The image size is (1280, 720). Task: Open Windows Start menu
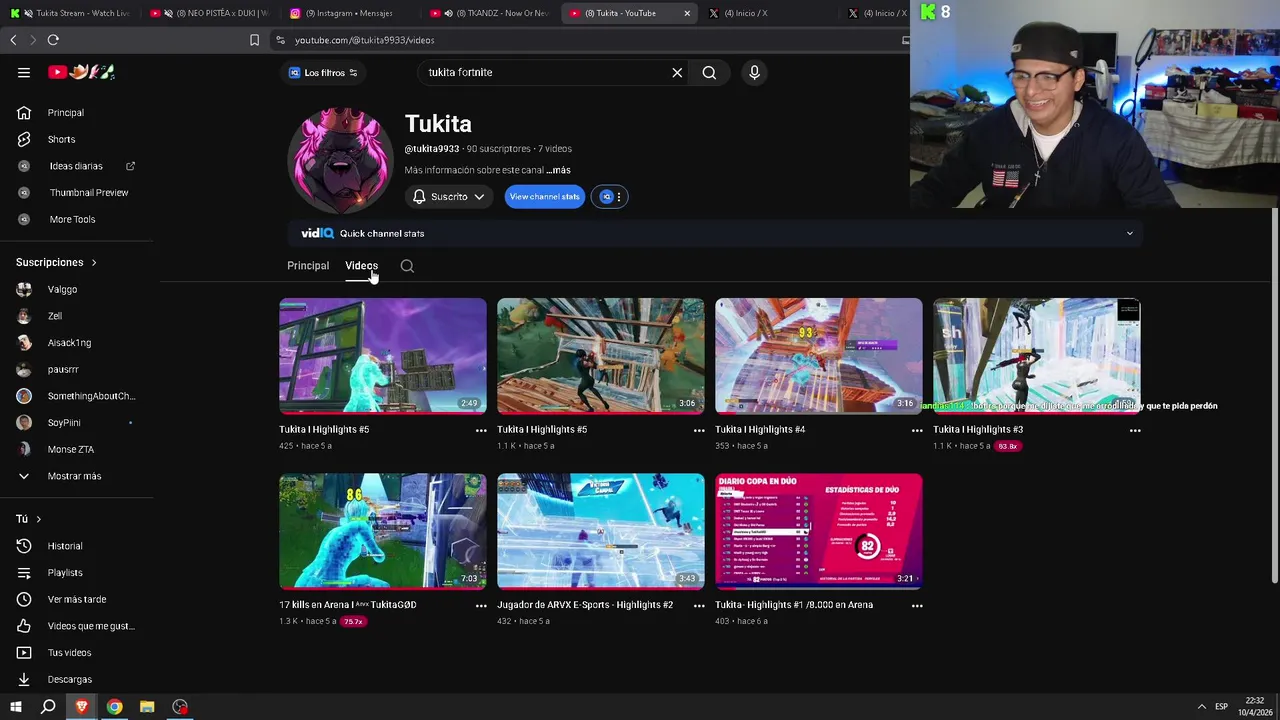[16, 707]
